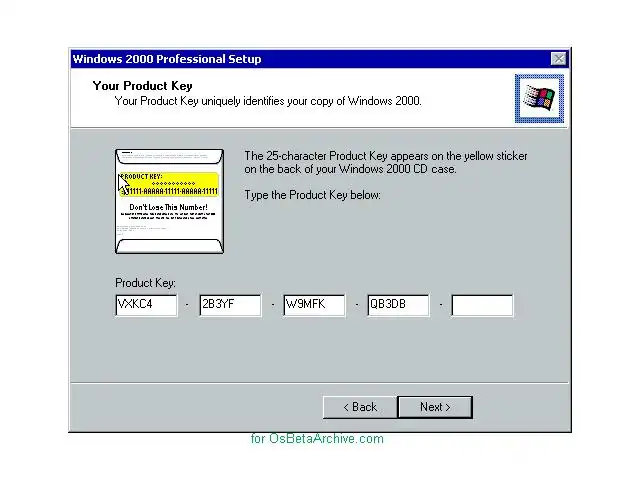Click the CD case product key sticker illustration
This screenshot has width=640, height=480.
coord(169,201)
